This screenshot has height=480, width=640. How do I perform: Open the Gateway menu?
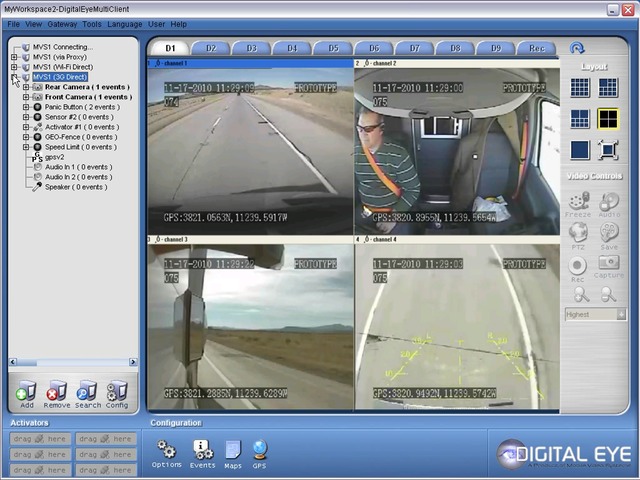point(62,23)
